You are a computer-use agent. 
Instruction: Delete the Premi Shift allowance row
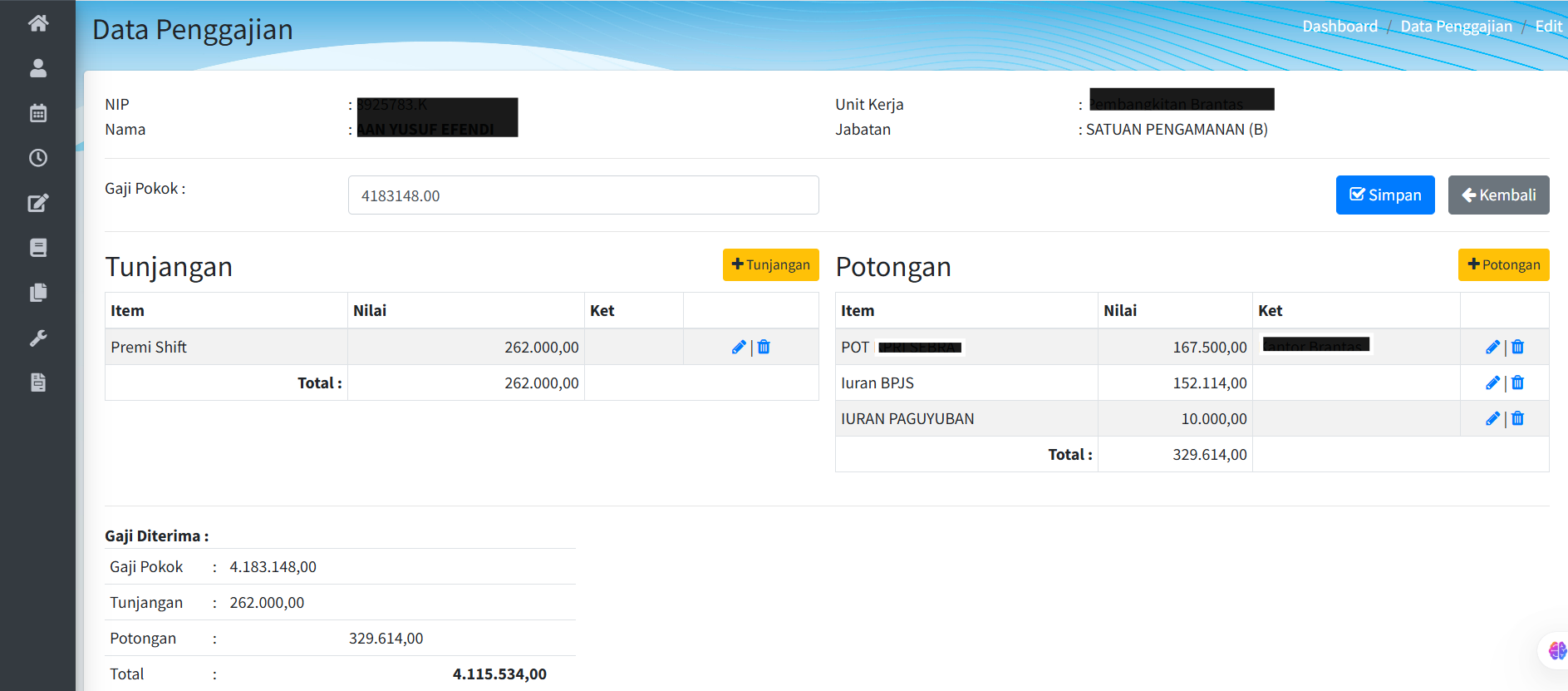764,348
